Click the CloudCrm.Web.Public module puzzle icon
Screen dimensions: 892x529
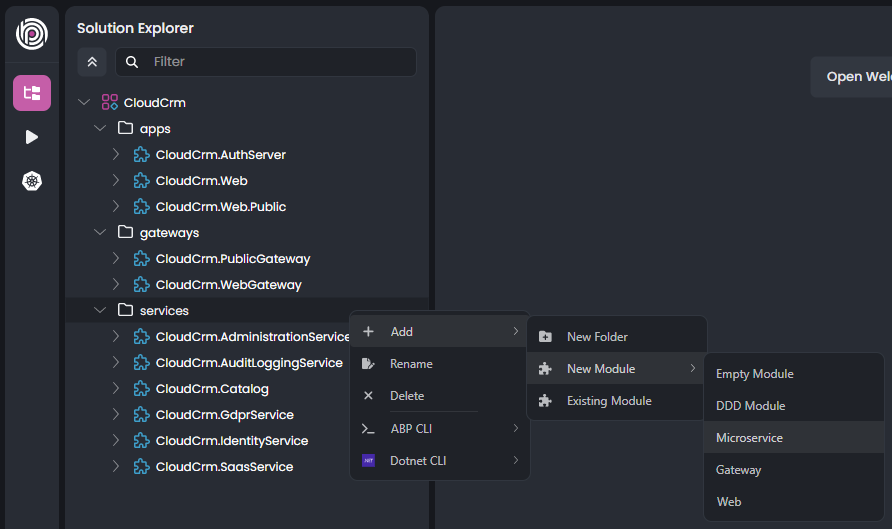click(141, 206)
